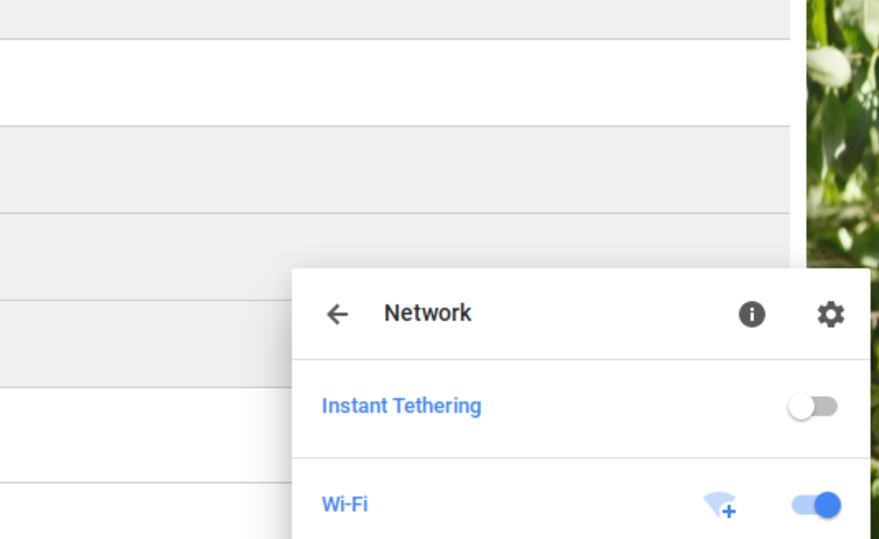Viewport: 879px width, 539px height.
Task: Go back using the arrow beside Network
Action: (337, 314)
